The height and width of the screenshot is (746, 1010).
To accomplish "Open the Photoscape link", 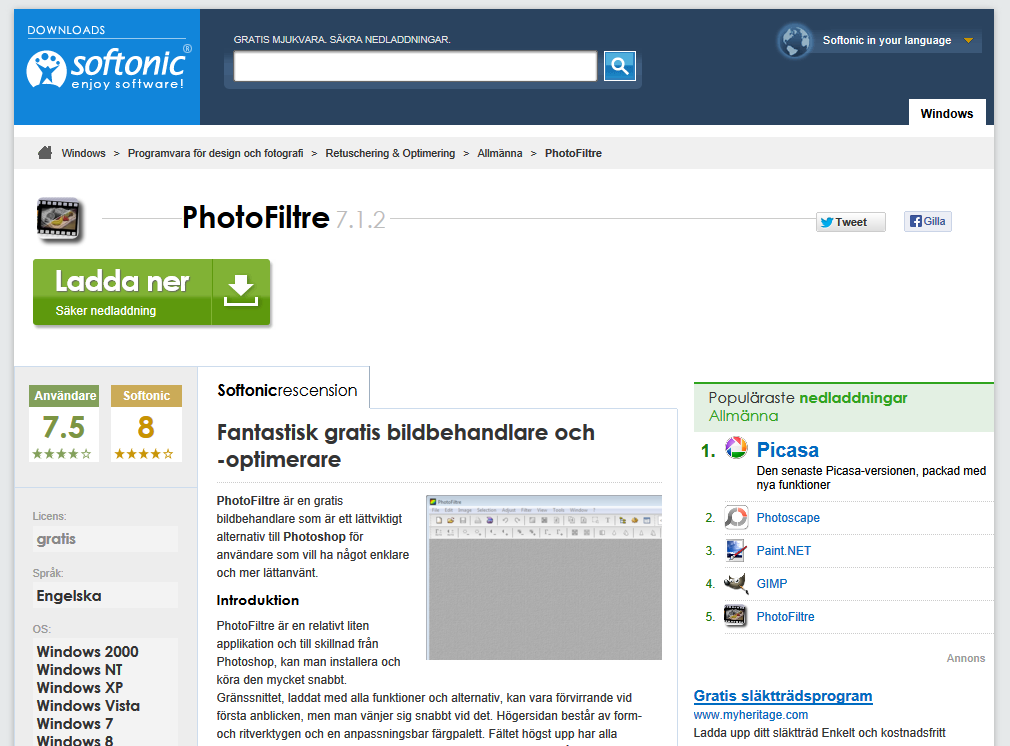I will 788,518.
